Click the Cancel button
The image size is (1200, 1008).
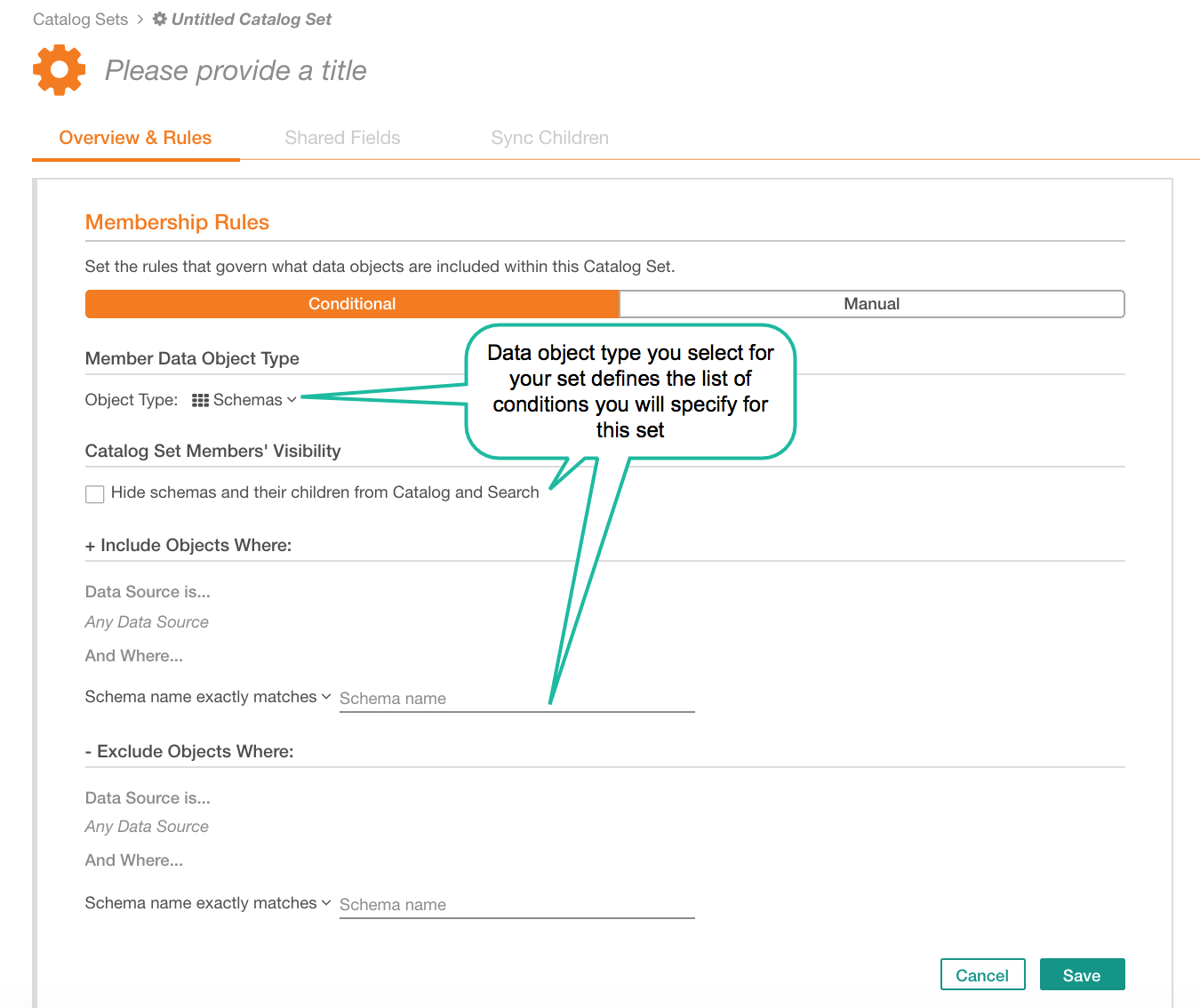pos(982,975)
